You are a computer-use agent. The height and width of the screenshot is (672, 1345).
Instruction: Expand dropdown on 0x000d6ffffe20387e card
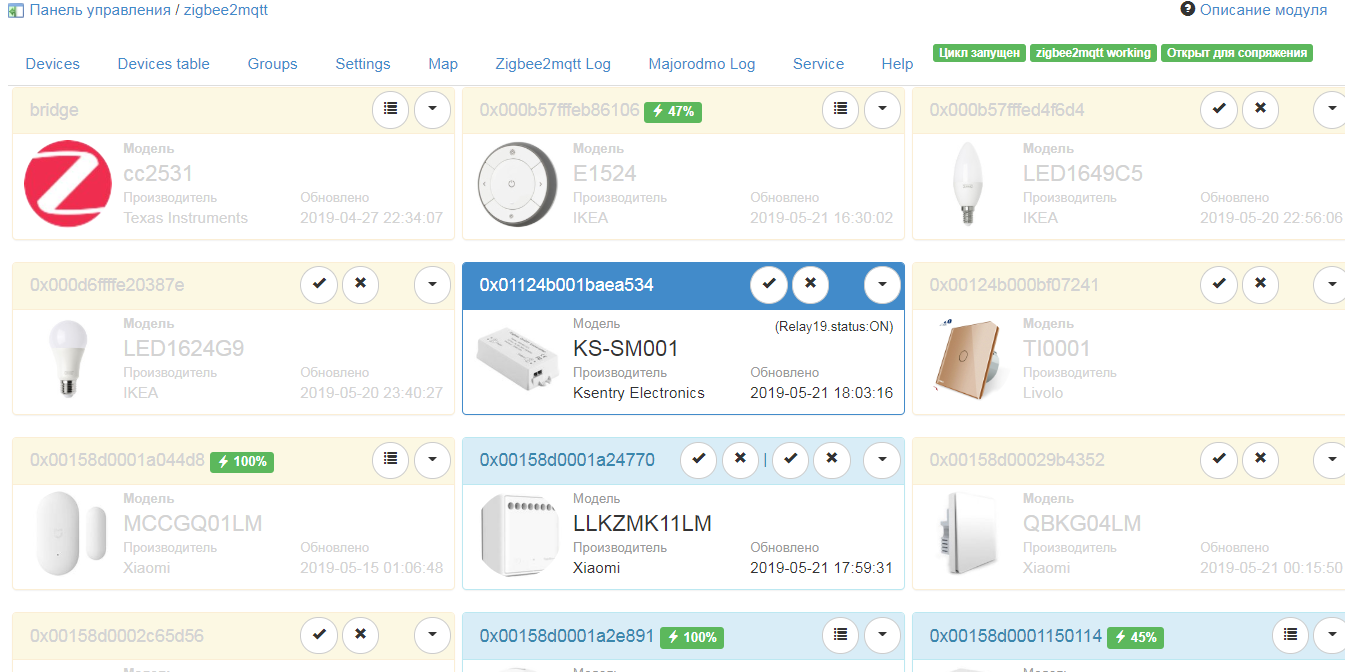coord(432,284)
